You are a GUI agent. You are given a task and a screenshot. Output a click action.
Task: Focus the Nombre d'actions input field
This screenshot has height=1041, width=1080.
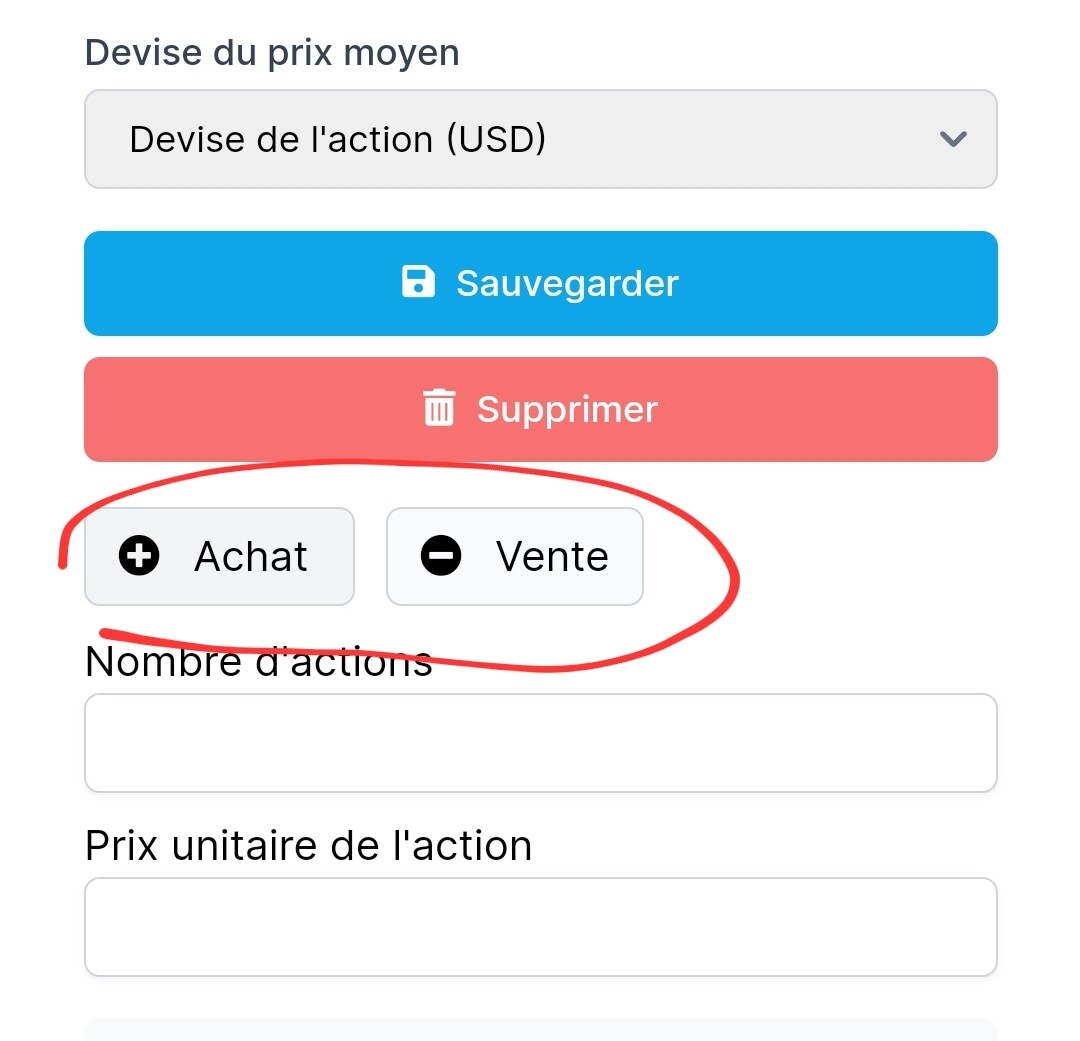pos(540,743)
